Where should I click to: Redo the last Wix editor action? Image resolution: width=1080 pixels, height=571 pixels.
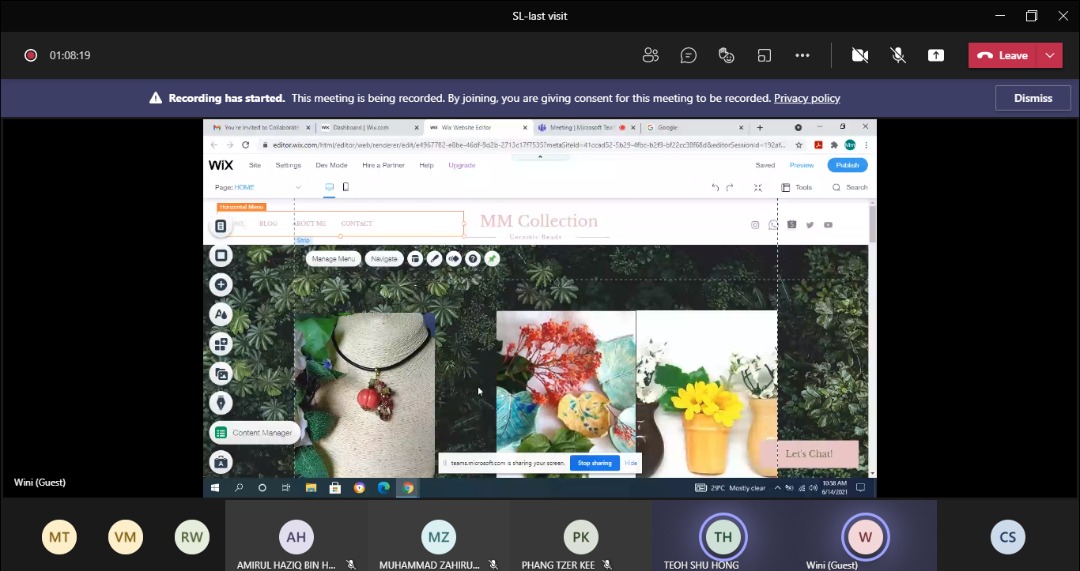coord(730,187)
